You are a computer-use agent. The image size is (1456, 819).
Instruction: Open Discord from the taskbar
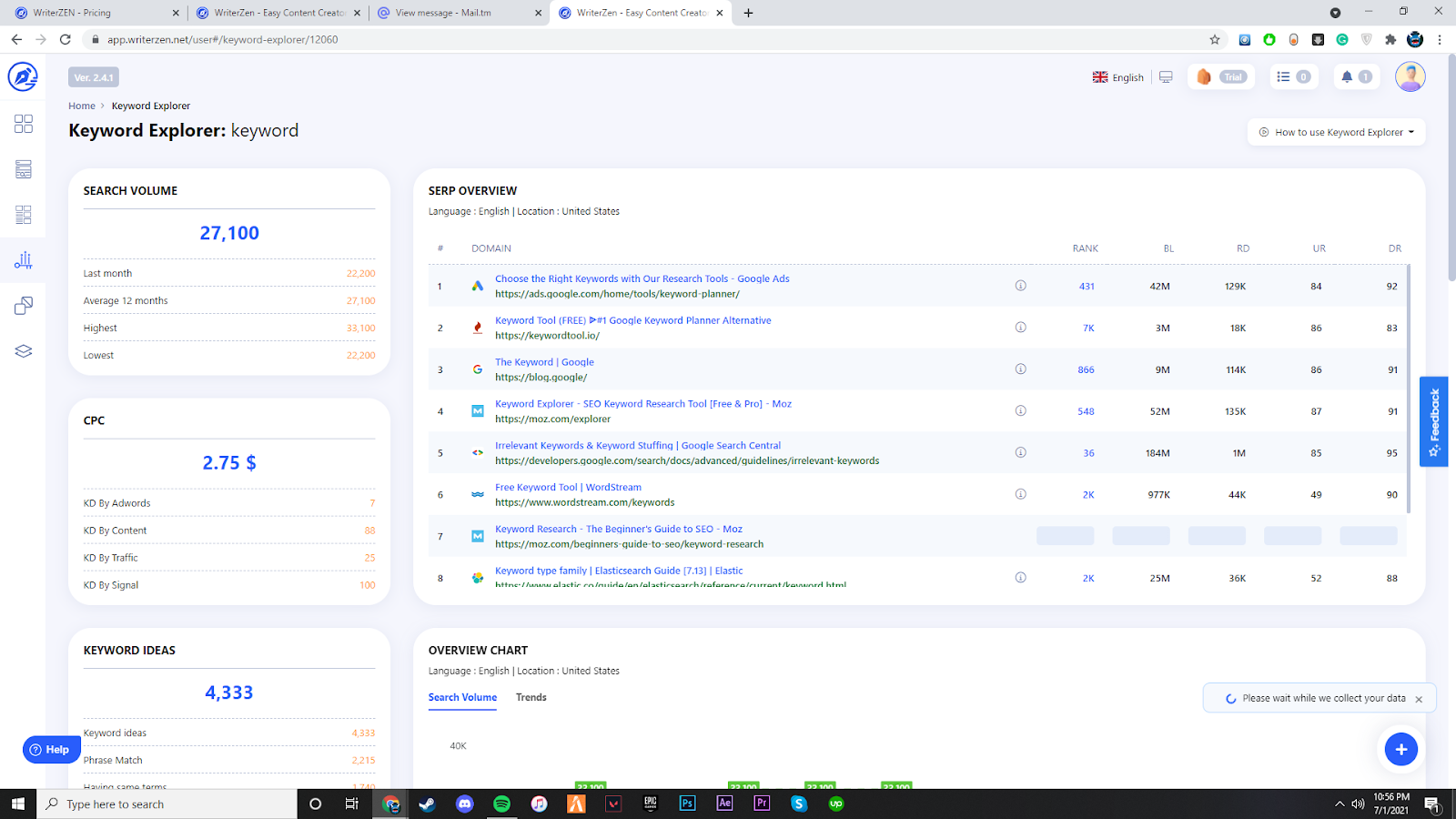coord(465,804)
